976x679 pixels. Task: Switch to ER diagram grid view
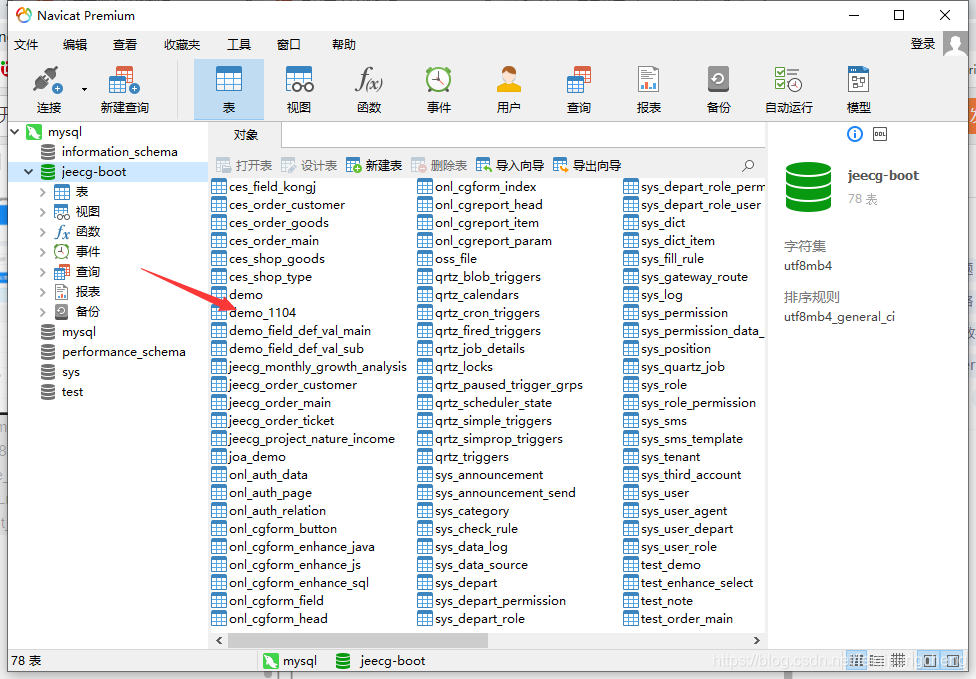pos(898,660)
